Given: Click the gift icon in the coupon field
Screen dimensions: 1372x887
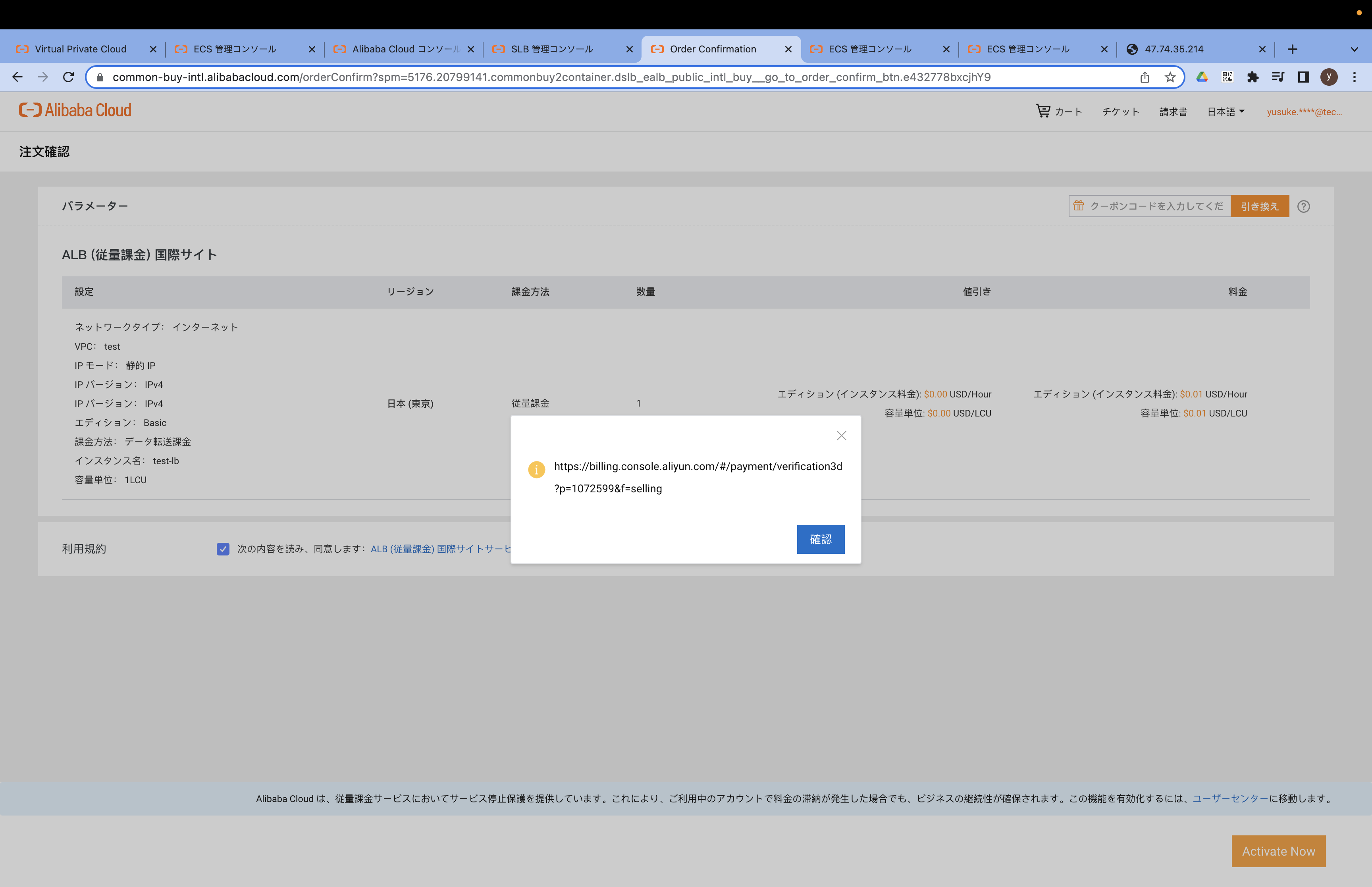Looking at the screenshot, I should [x=1079, y=206].
